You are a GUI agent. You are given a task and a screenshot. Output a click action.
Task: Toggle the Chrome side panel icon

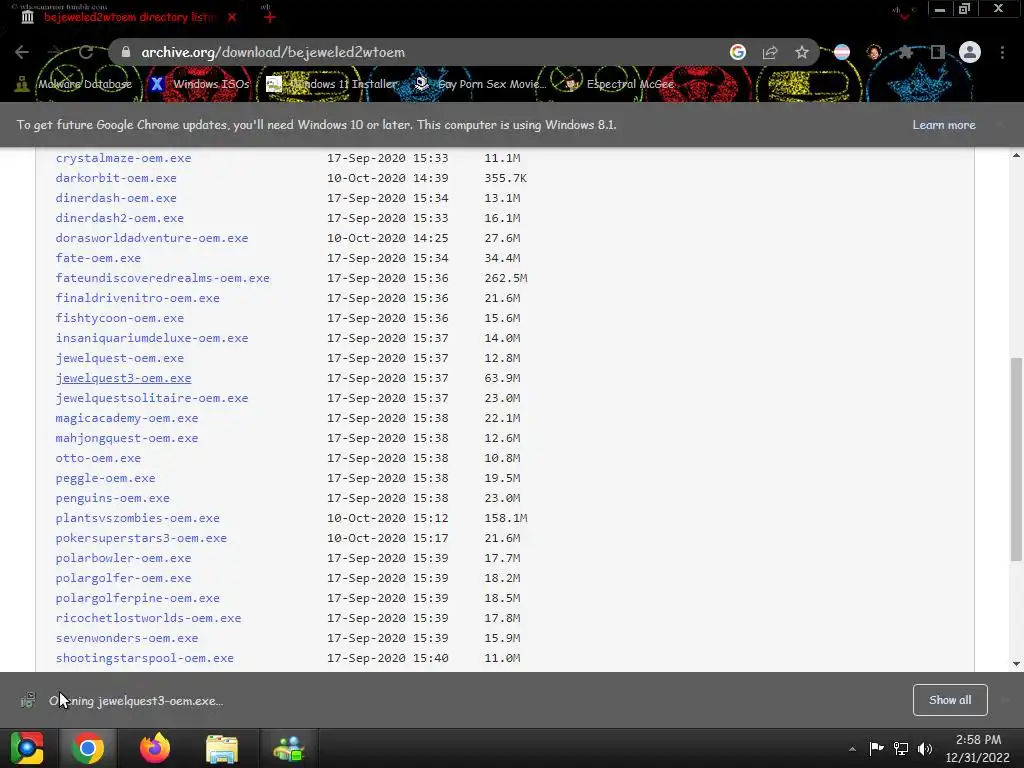(x=938, y=52)
